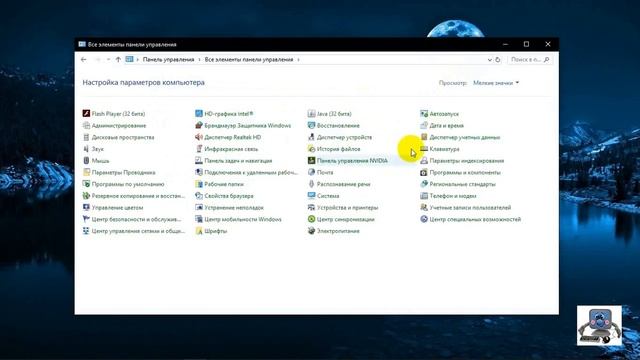The image size is (640, 360).
Task: Open Диспетчер учетных данных
Action: pos(460,137)
